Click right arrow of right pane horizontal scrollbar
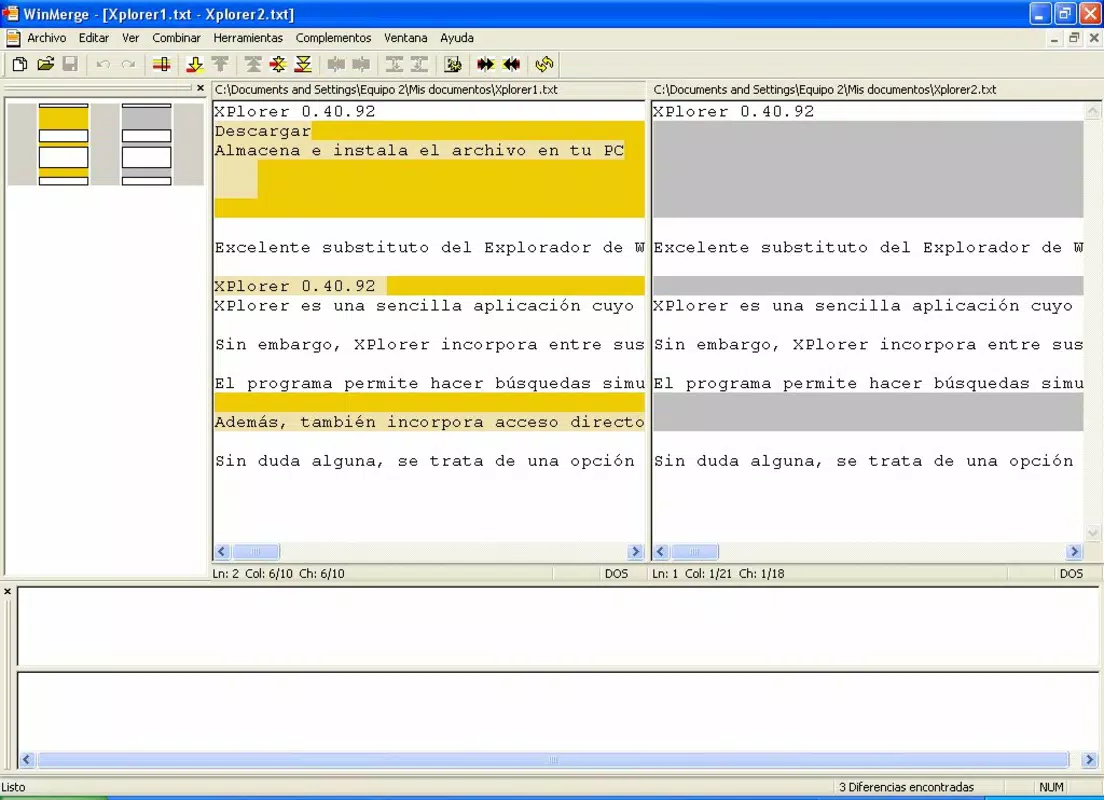 pyautogui.click(x=1074, y=551)
